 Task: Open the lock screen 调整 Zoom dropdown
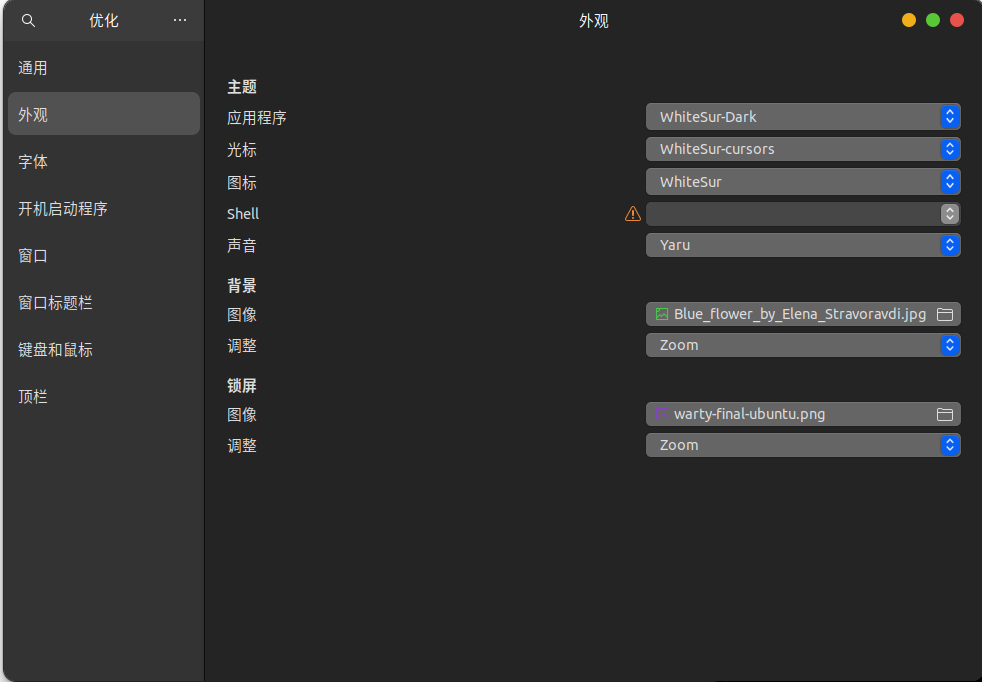click(x=803, y=445)
